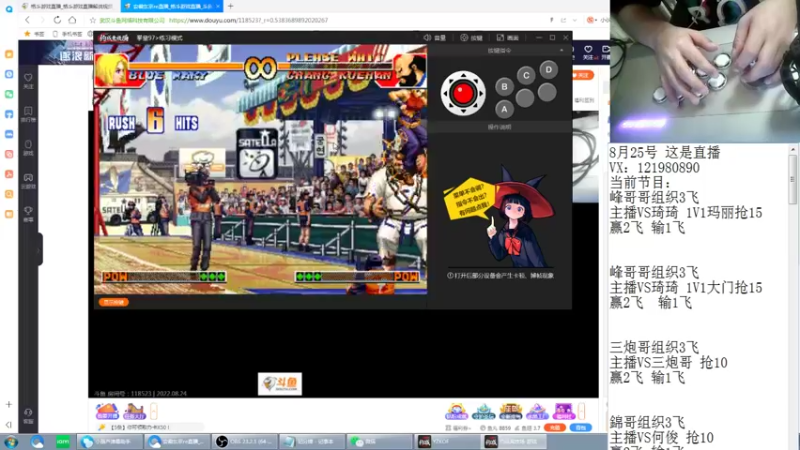This screenshot has width=800, height=450.
Task: Click the blue backpack button
Action: [581, 428]
